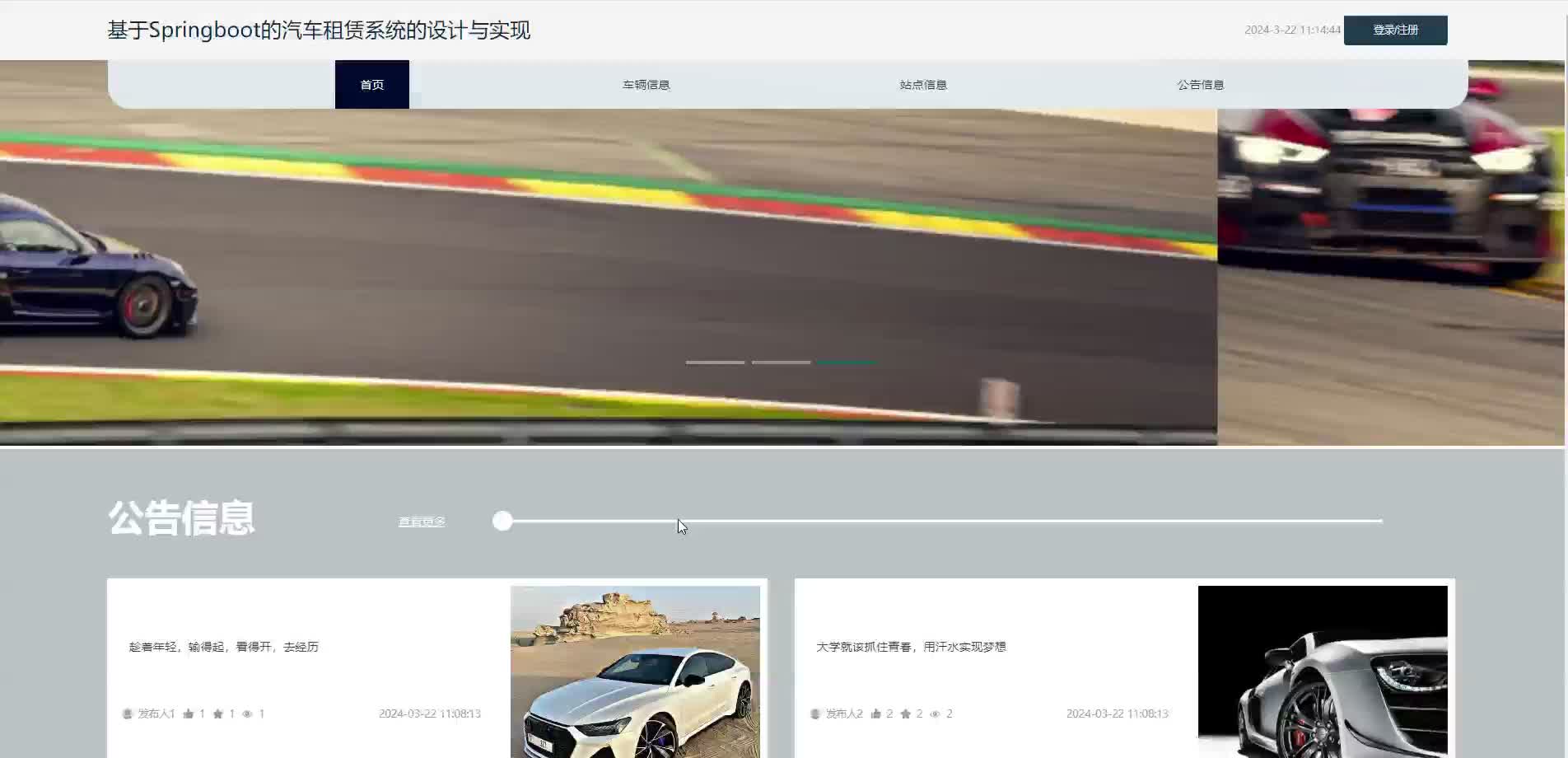
Task: Select the third carousel indicator bar
Action: pos(847,362)
